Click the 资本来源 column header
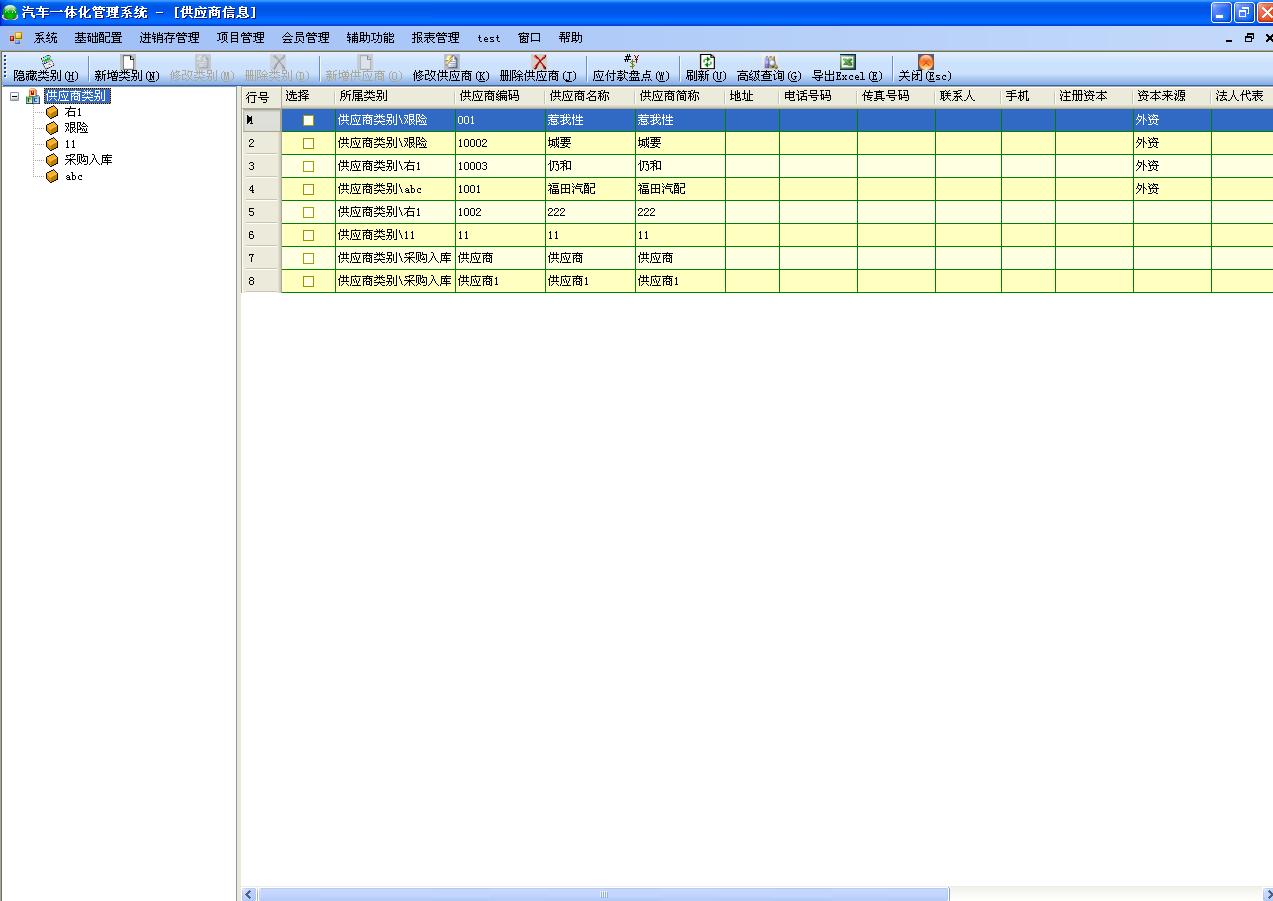This screenshot has height=901, width=1273. pyautogui.click(x=1172, y=97)
